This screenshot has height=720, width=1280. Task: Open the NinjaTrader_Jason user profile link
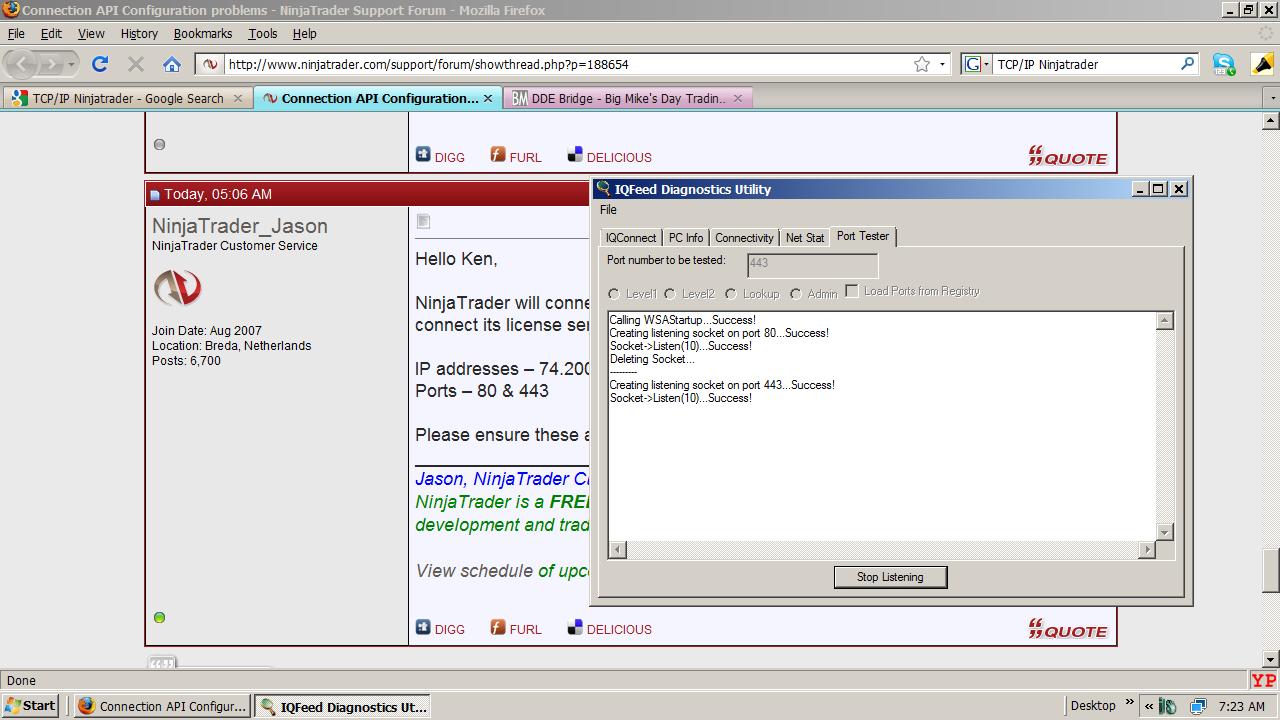[x=240, y=226]
